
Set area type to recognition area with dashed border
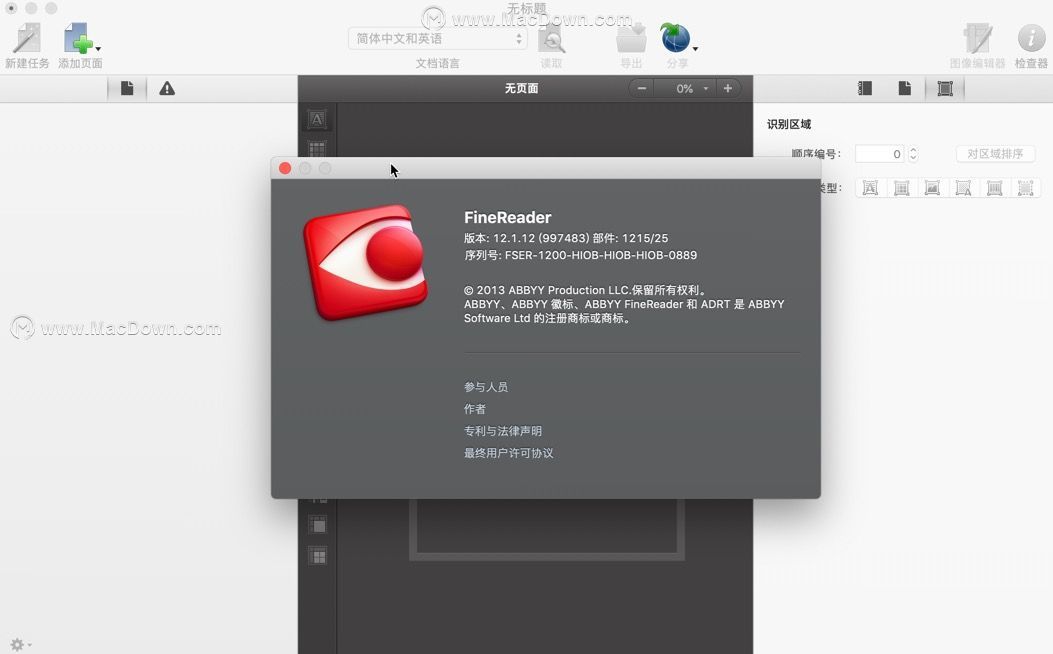(x=1025, y=188)
